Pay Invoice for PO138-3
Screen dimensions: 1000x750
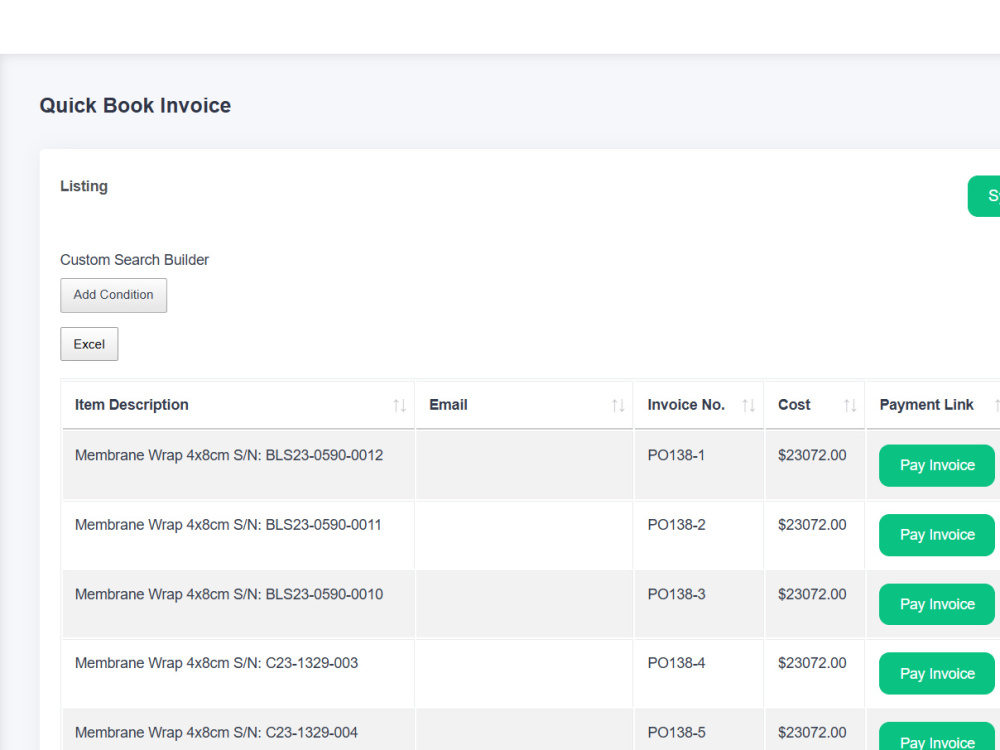pos(937,604)
